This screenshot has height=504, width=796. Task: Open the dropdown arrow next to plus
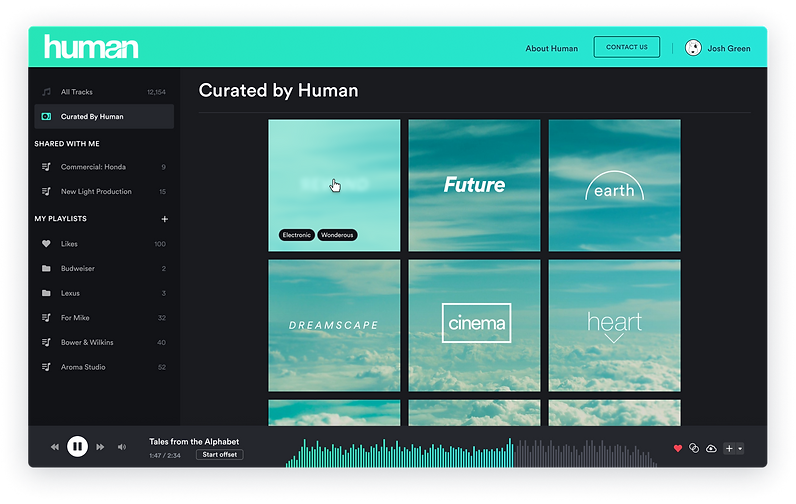pos(740,448)
